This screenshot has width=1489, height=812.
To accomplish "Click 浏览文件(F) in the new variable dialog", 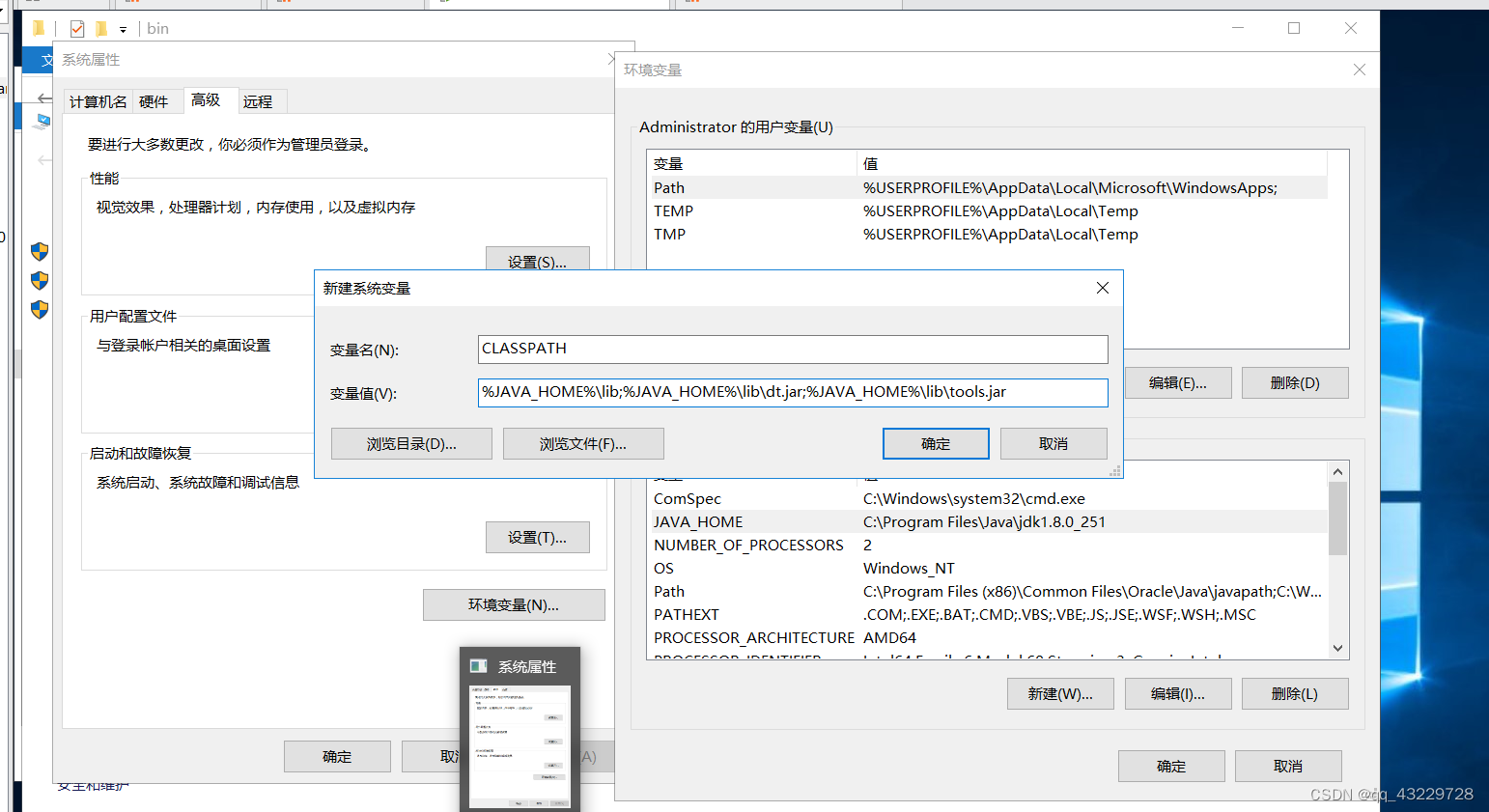I will click(583, 443).
